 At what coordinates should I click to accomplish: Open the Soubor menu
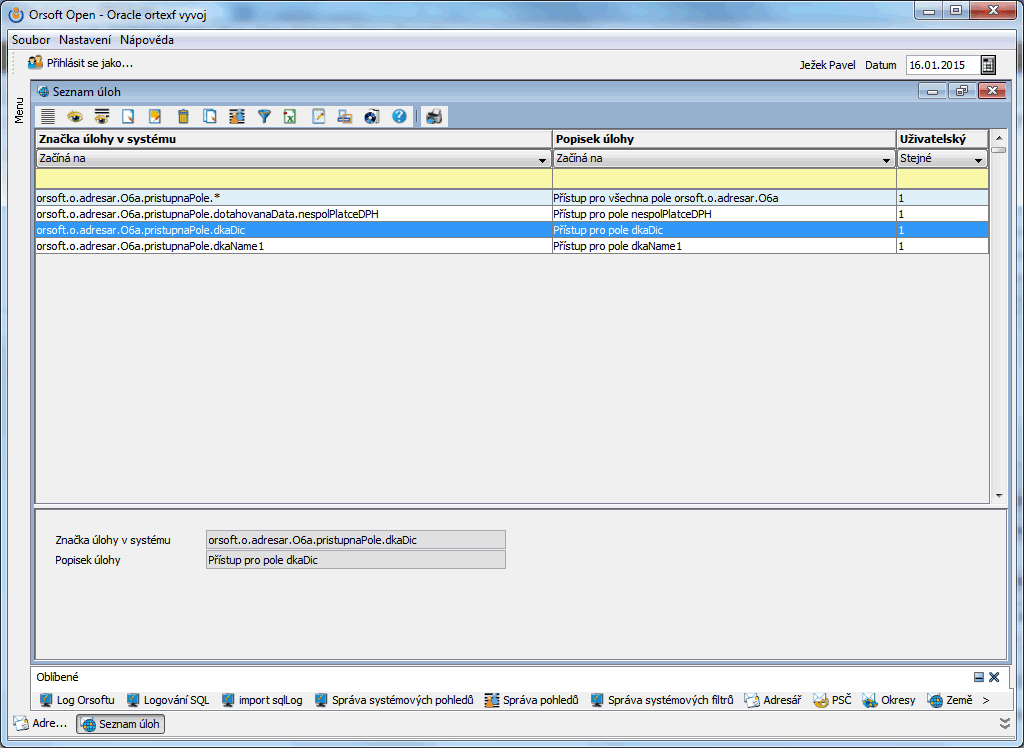click(x=31, y=40)
